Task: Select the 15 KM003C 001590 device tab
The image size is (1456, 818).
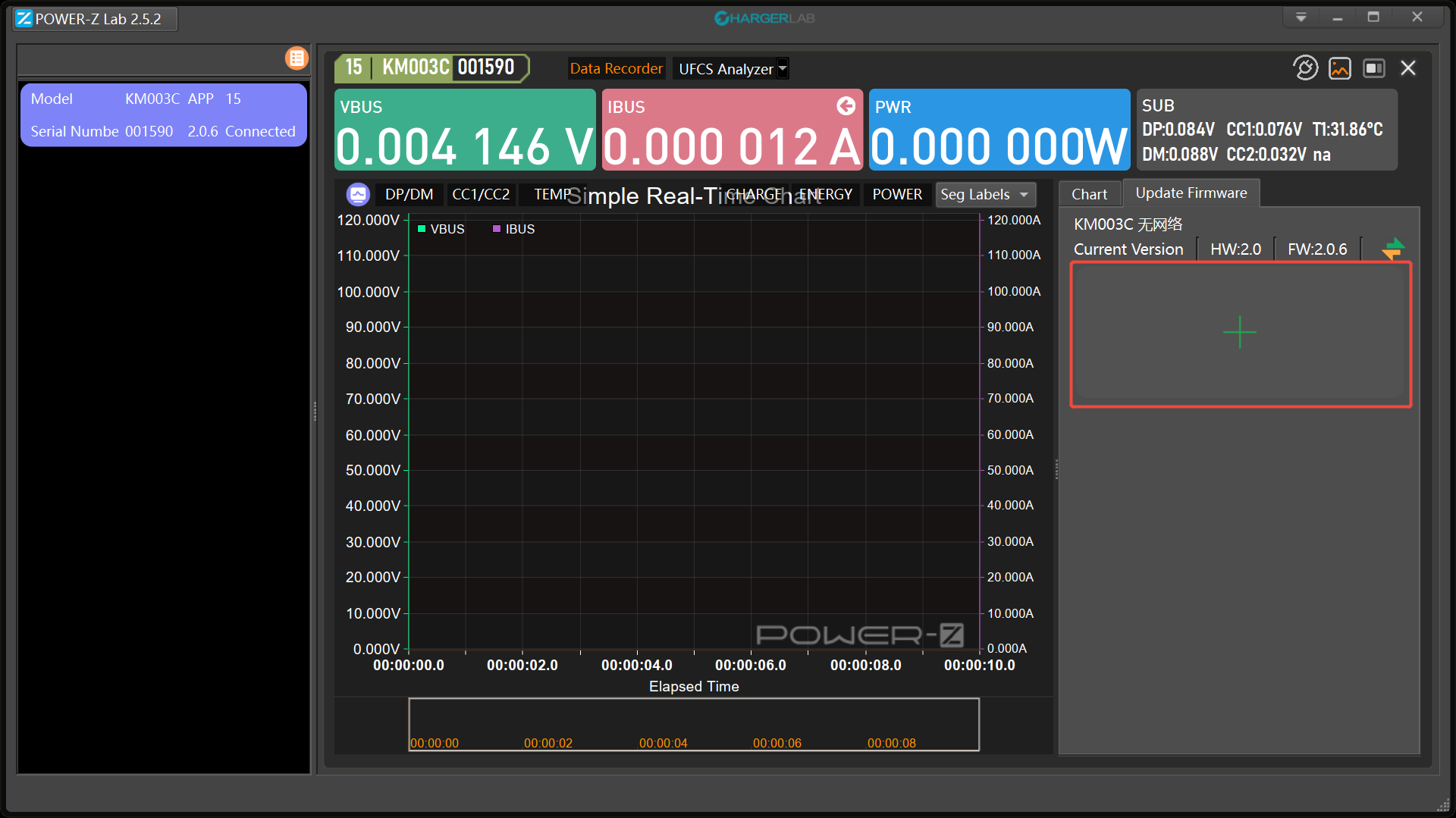Action: point(431,67)
